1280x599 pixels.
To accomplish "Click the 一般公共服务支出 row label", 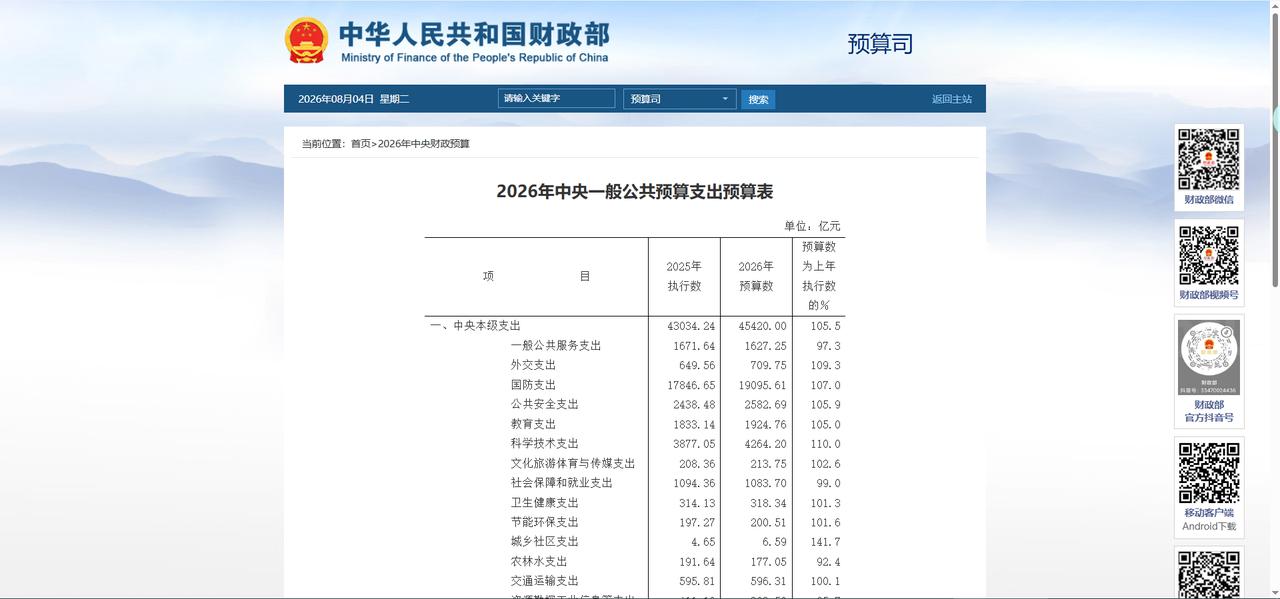I will 556,346.
